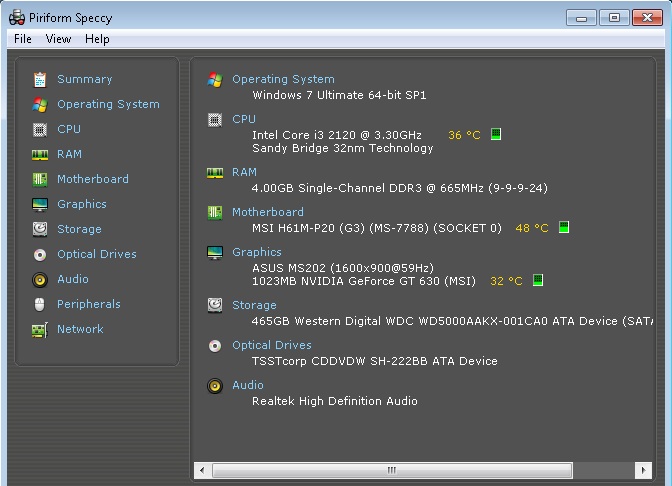This screenshot has height=486, width=672.
Task: Click the horizontal scrollbar left arrow
Action: click(202, 470)
